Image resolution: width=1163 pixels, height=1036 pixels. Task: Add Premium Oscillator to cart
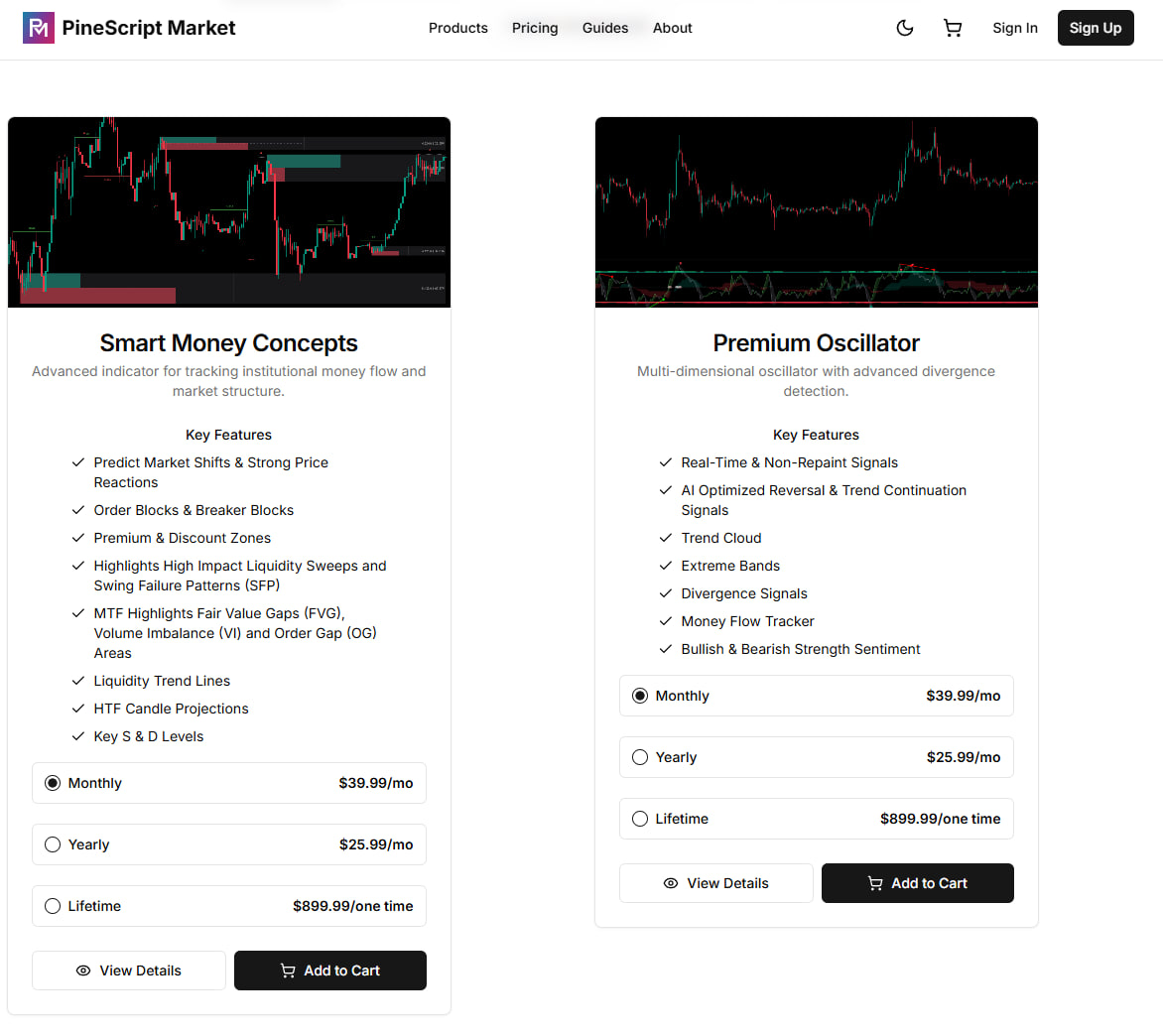[918, 883]
